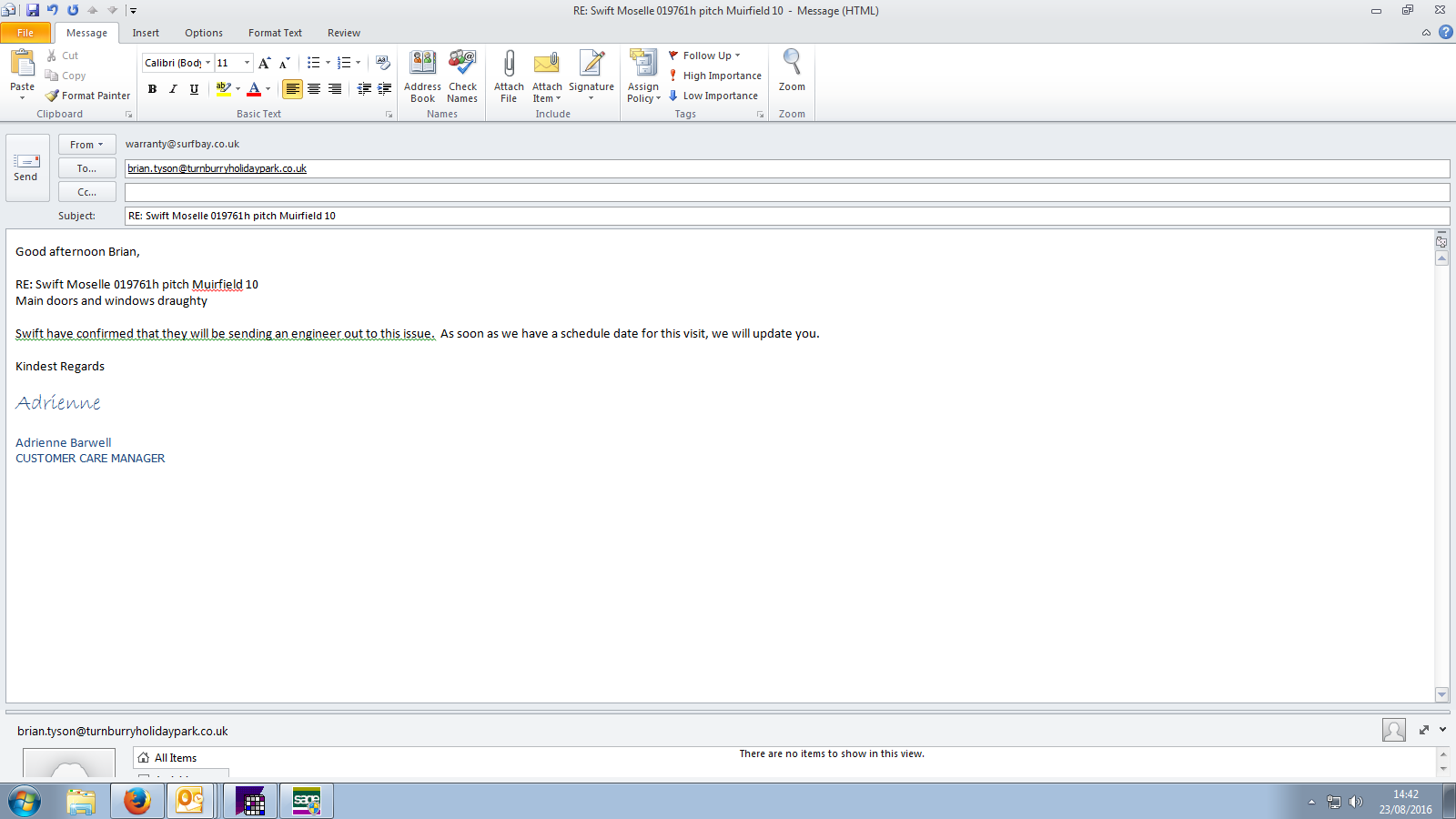Open the Signature menu

pos(591,76)
